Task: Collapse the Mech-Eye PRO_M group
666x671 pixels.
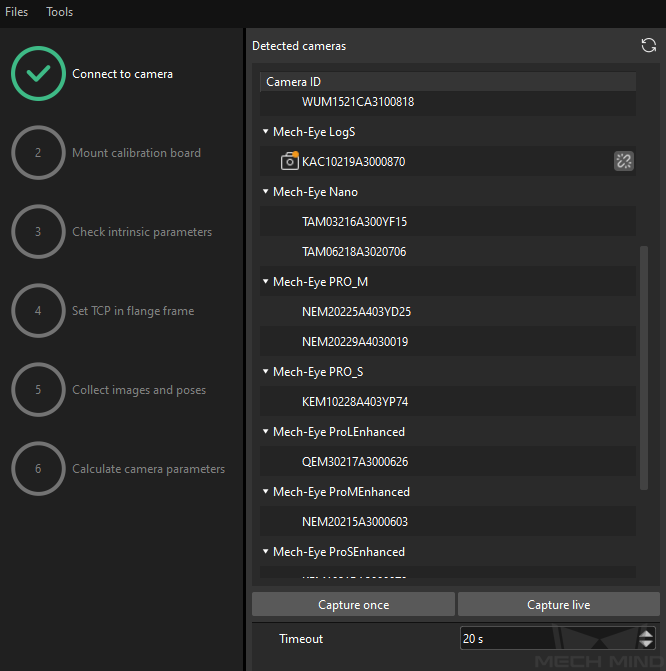Action: point(265,281)
